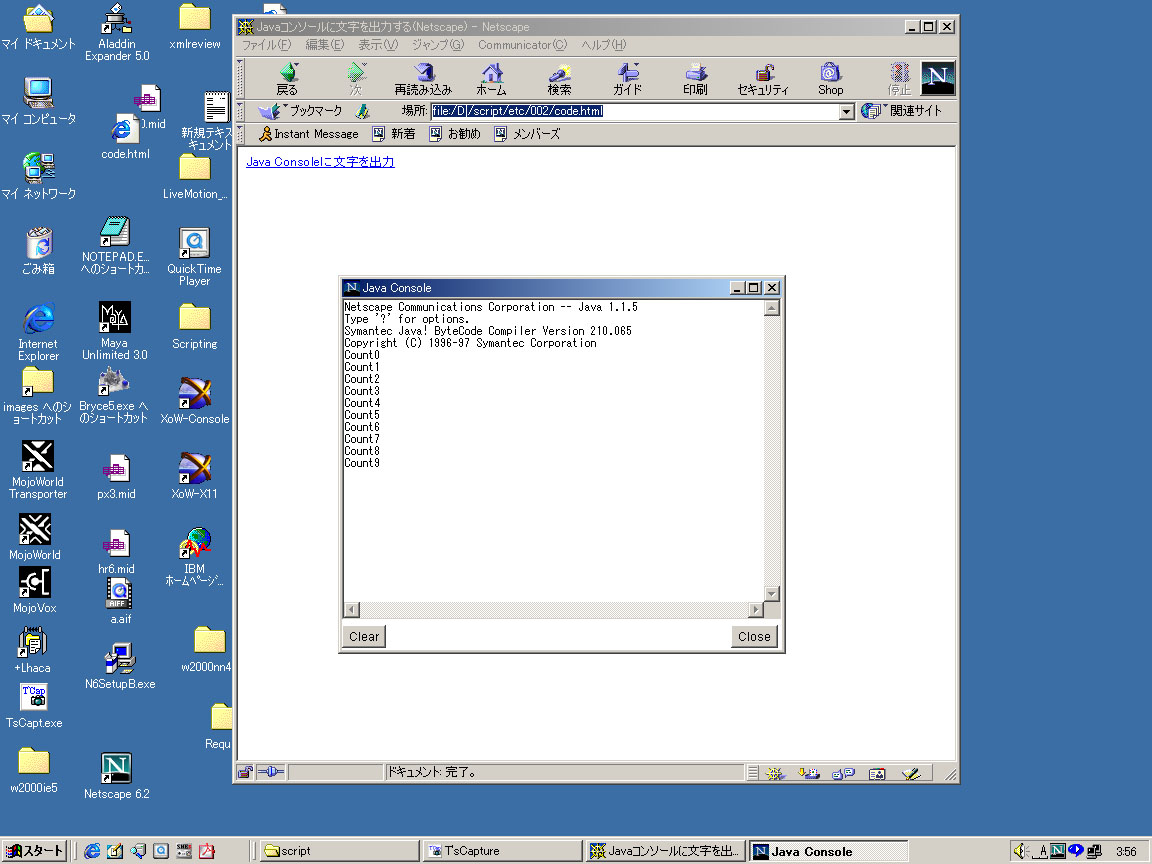Screen dimensions: 1152x864
Task: Select the マイ コンピュータ desktop icon
Action: [x=38, y=101]
